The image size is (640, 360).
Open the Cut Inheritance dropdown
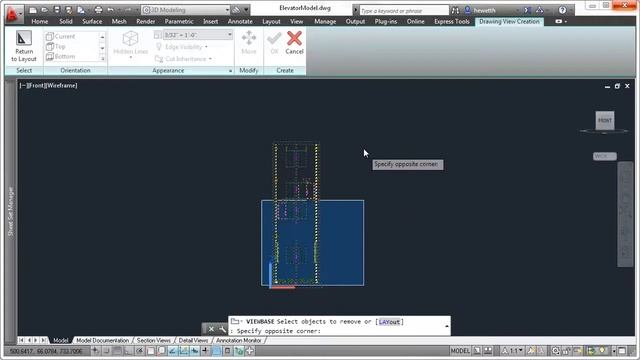tap(184, 59)
